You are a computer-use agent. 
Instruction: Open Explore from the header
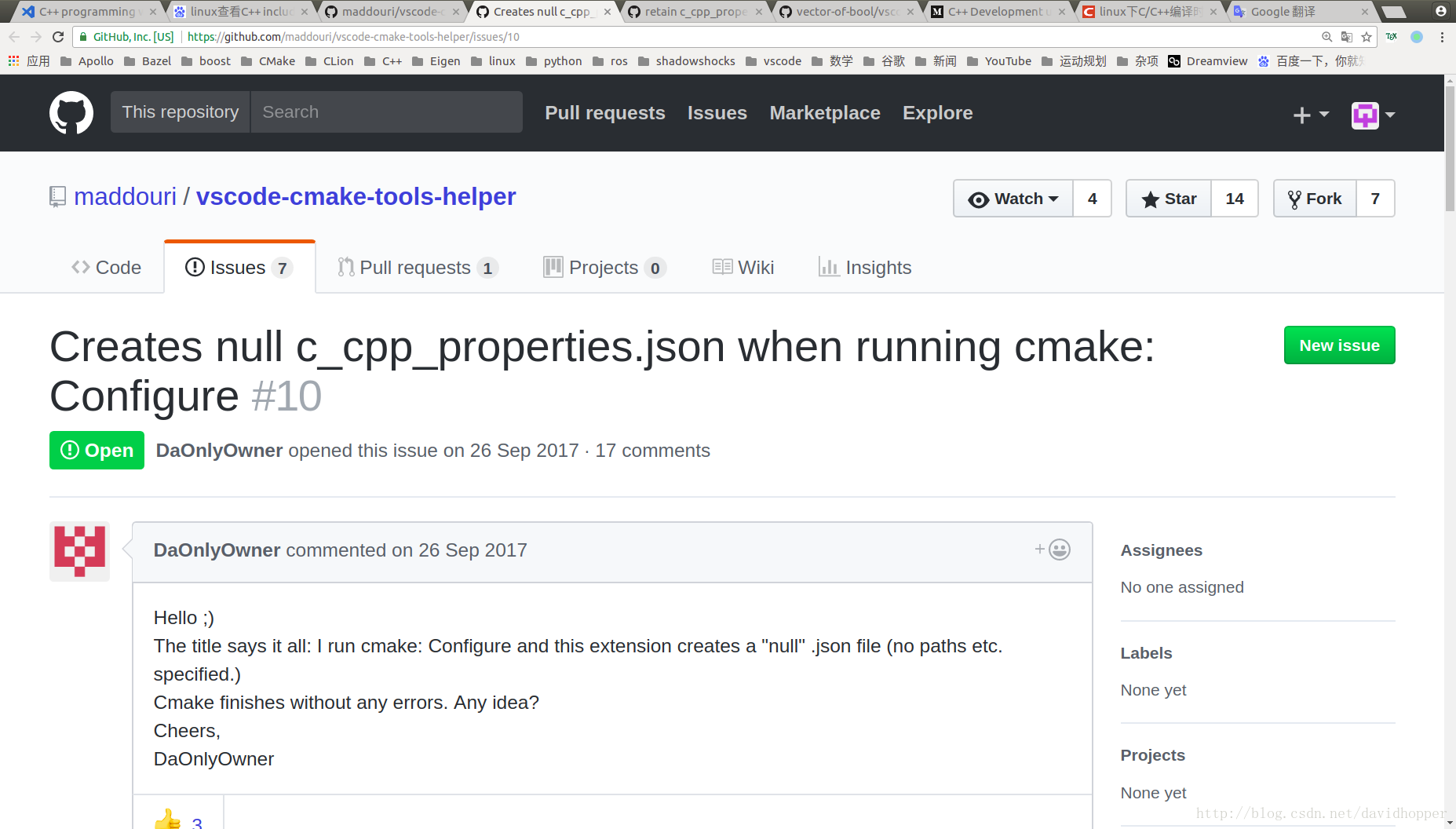pos(938,113)
